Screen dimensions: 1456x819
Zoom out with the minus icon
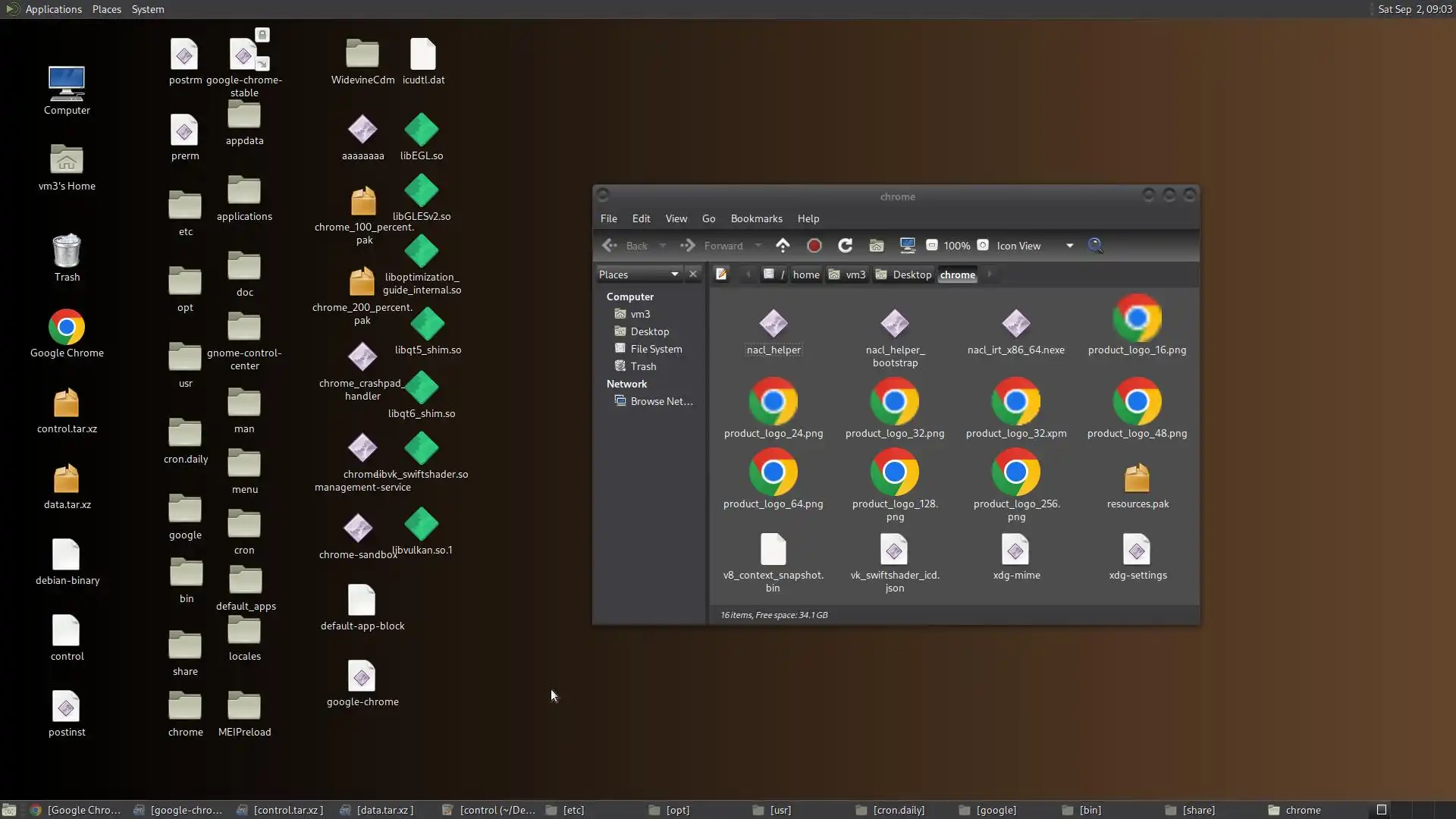click(x=932, y=245)
